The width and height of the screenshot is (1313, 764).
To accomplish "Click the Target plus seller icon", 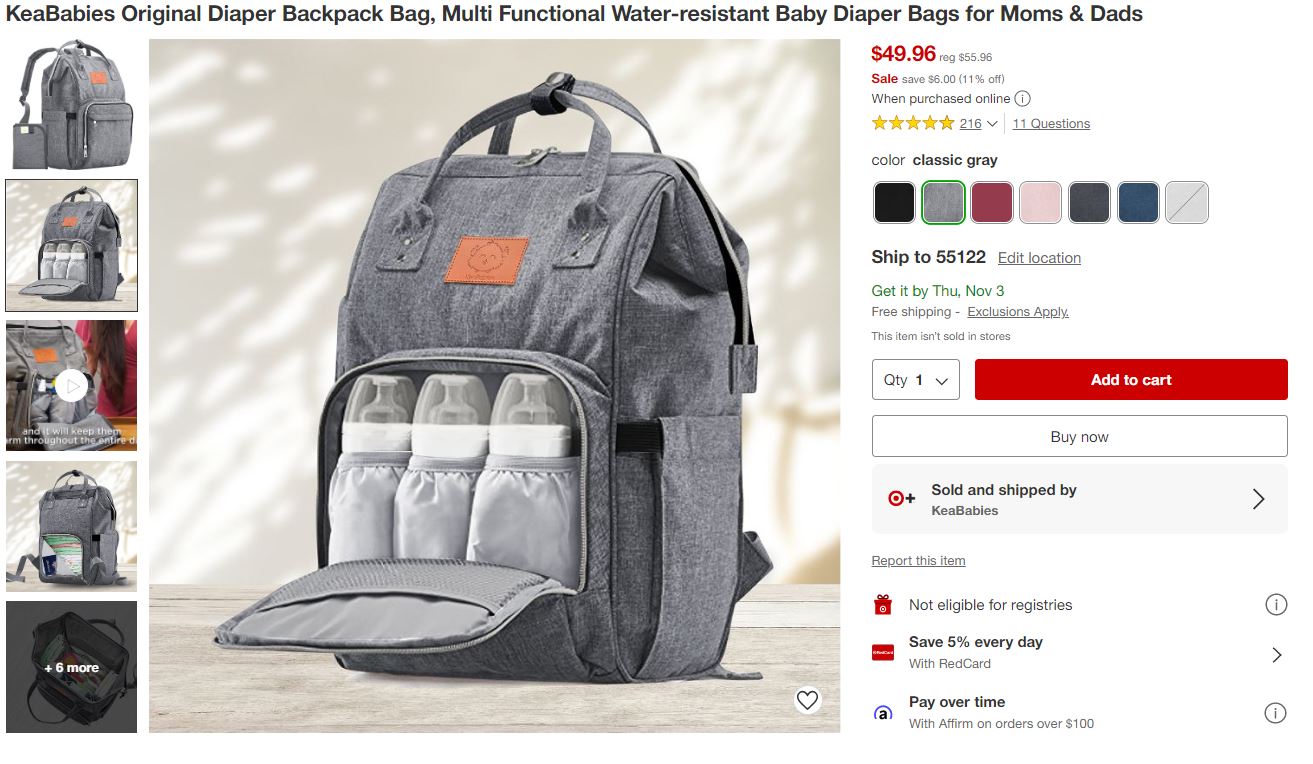I will click(x=901, y=498).
